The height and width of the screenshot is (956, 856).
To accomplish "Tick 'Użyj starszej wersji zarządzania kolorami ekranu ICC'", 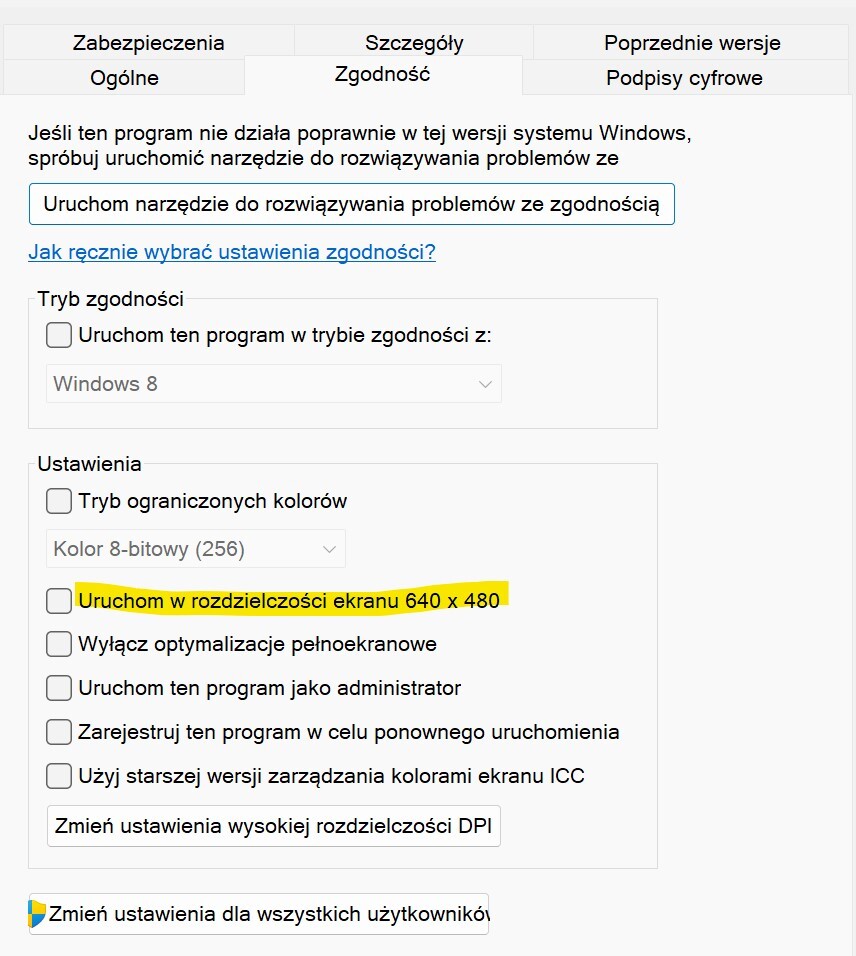I will pyautogui.click(x=59, y=775).
